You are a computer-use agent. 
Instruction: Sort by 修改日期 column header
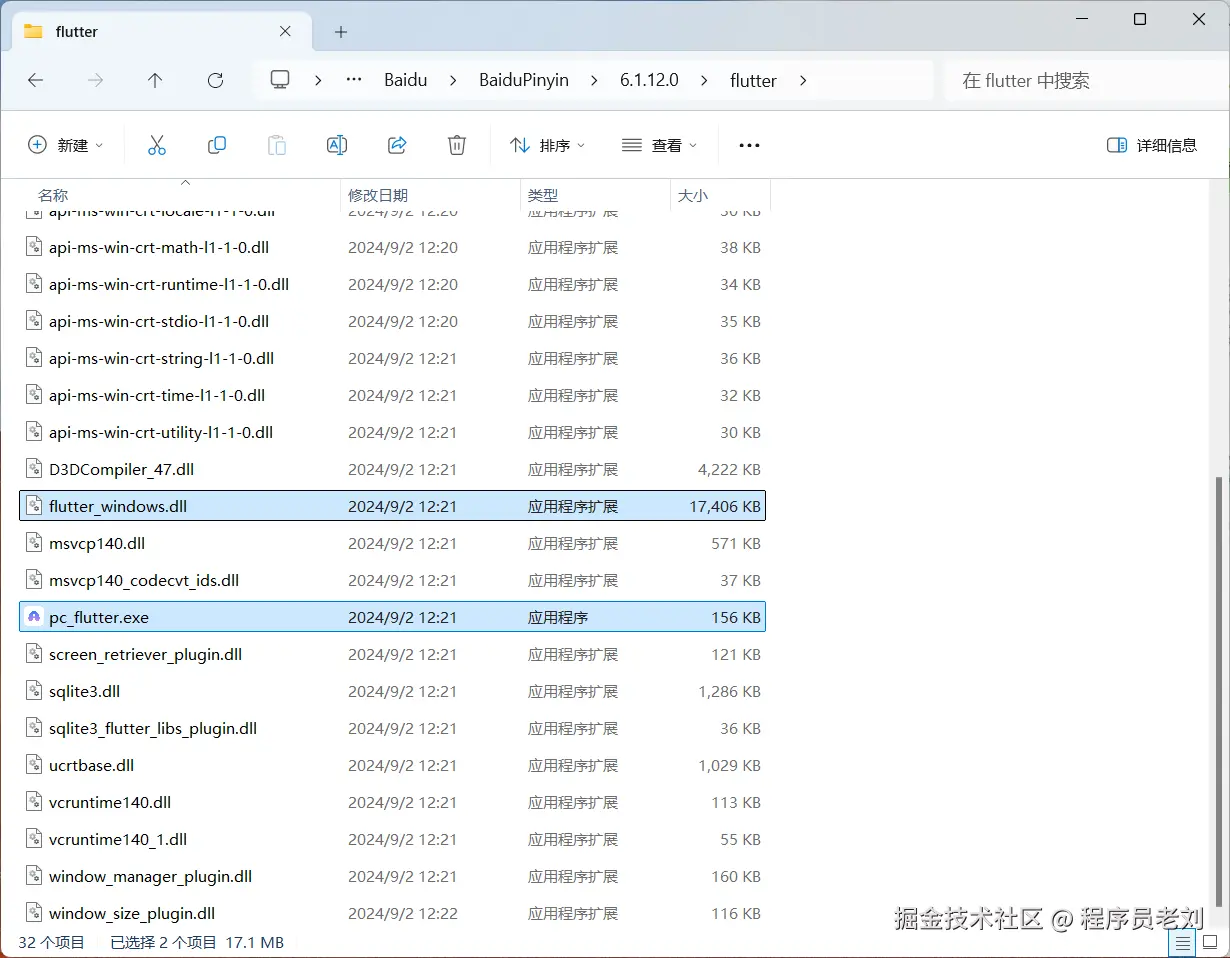pos(378,195)
